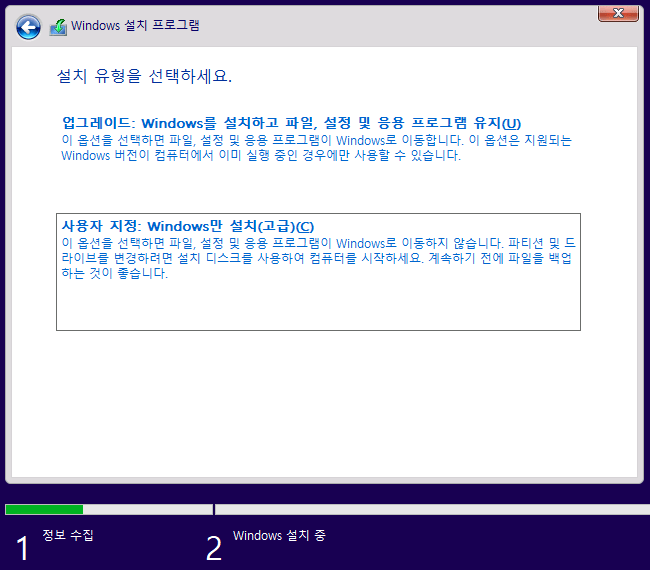Go back with the blue arrow button
This screenshot has height=570, width=650.
click(x=28, y=28)
